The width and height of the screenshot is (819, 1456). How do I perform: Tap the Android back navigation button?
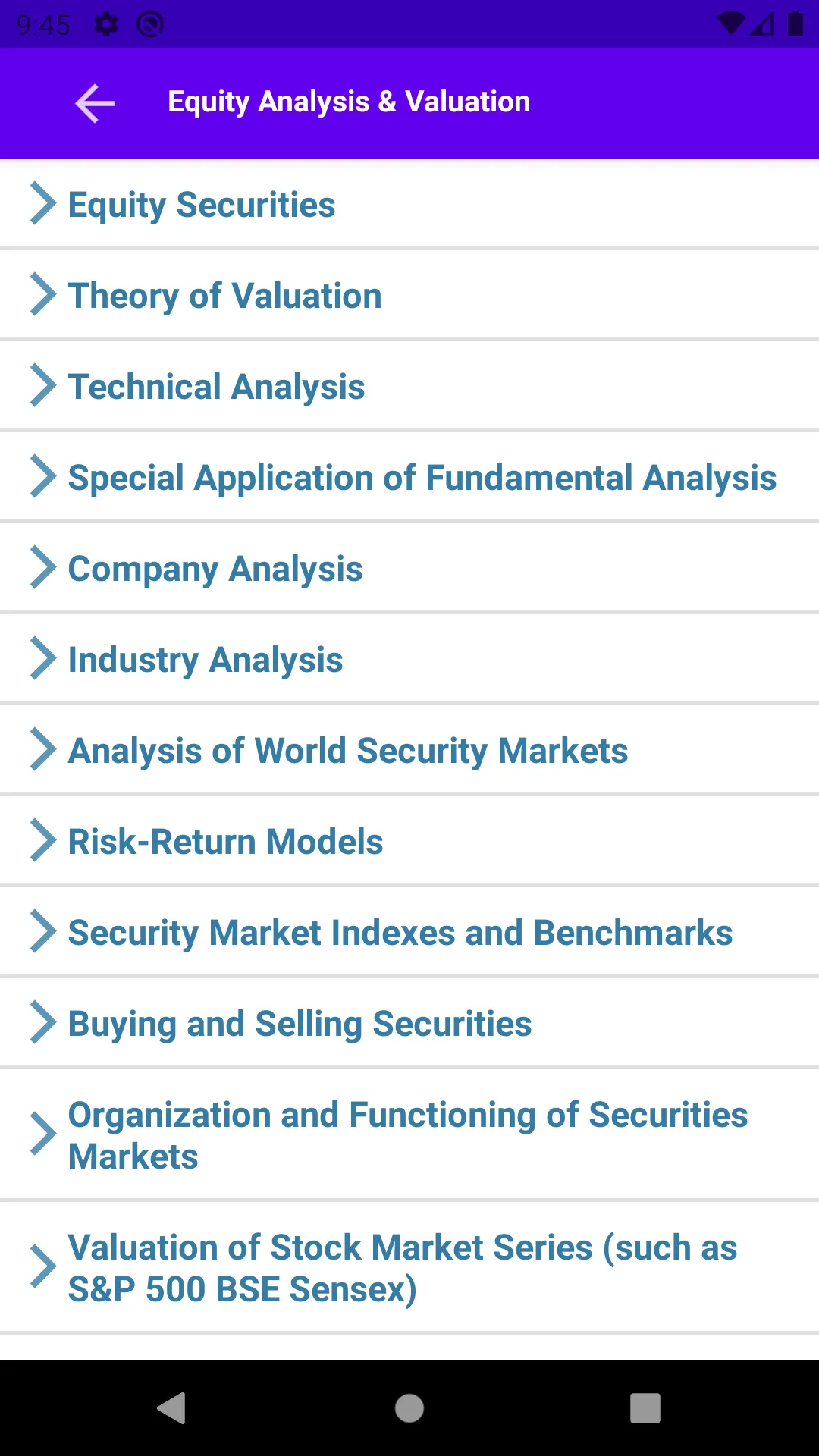tap(172, 1408)
